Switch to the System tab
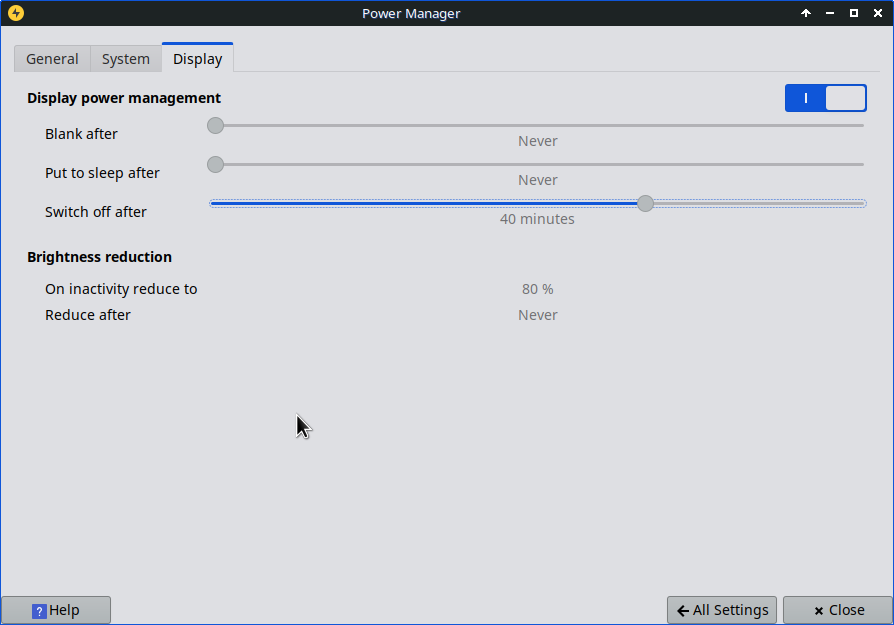 pyautogui.click(x=125, y=59)
